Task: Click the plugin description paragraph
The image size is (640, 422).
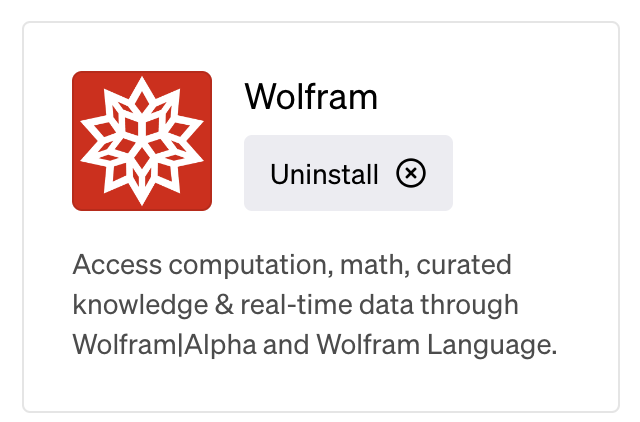Action: coord(315,305)
